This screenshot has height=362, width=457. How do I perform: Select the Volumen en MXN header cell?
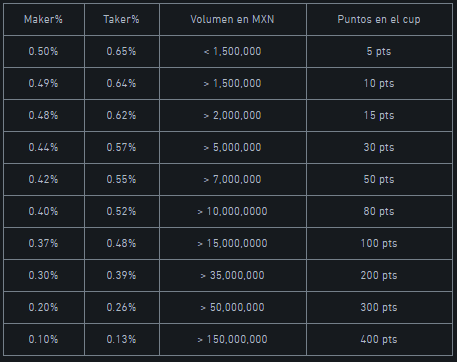[233, 19]
